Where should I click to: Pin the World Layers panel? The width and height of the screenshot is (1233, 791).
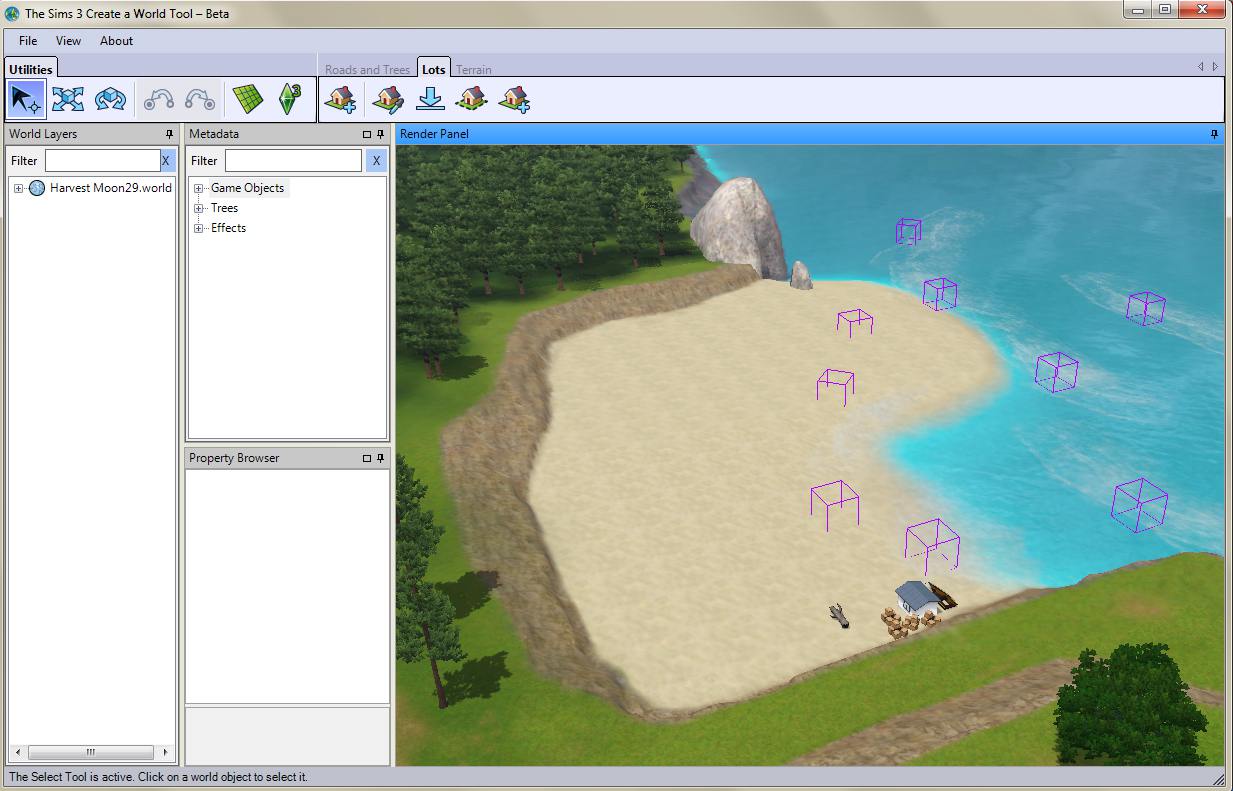(169, 134)
